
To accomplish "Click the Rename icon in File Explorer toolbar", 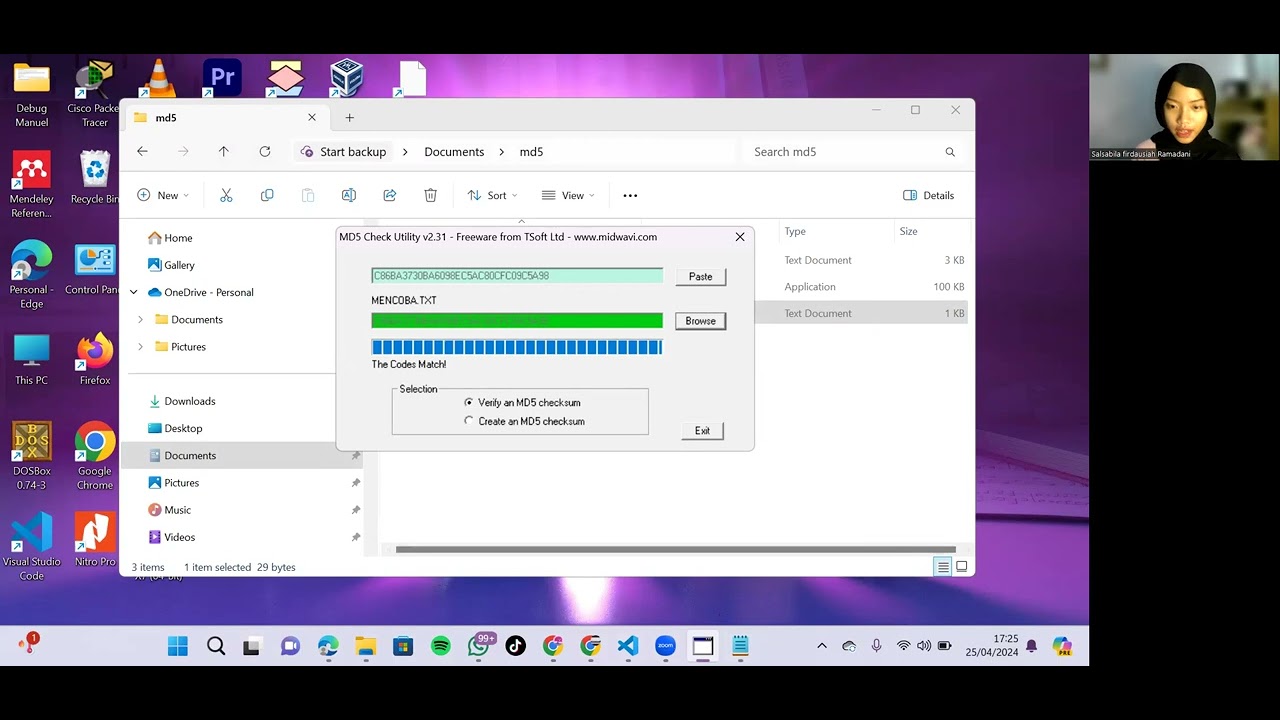I will pyautogui.click(x=348, y=195).
